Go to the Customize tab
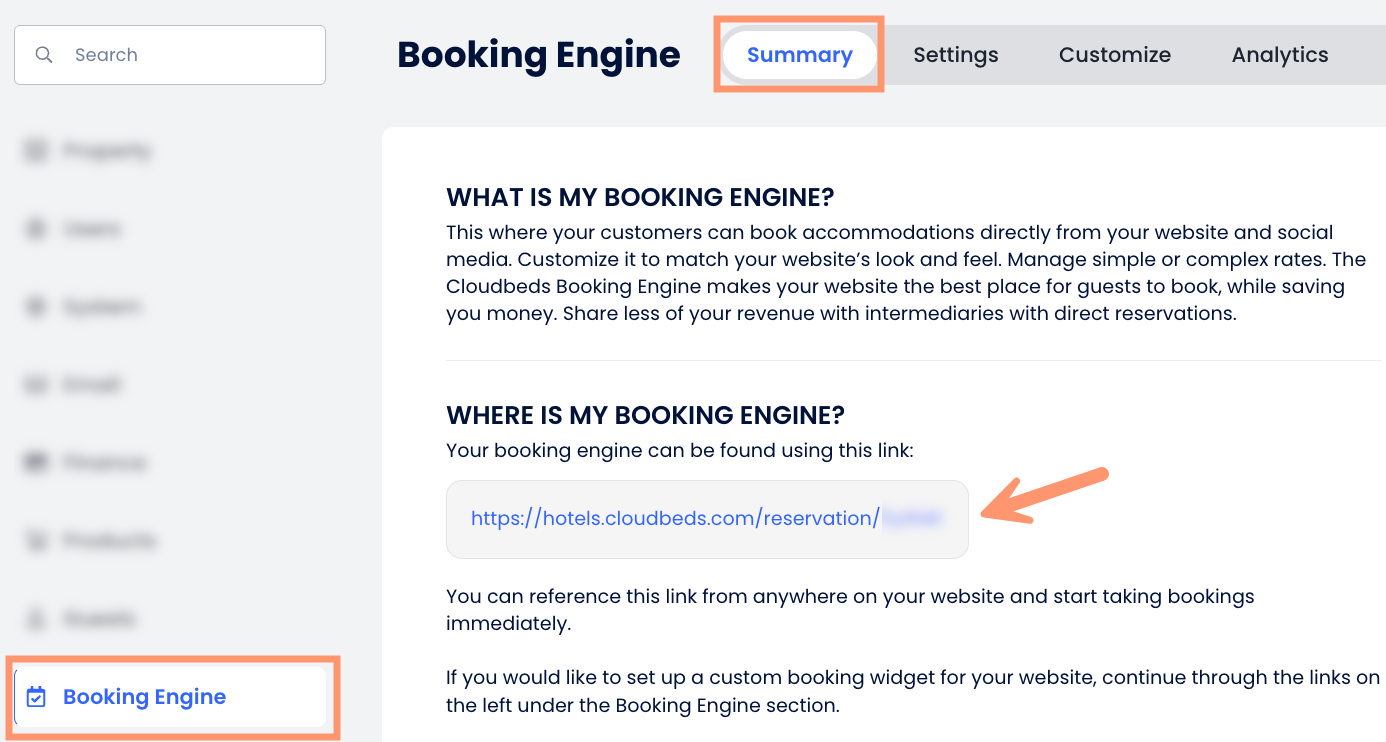The image size is (1386, 742). point(1114,55)
